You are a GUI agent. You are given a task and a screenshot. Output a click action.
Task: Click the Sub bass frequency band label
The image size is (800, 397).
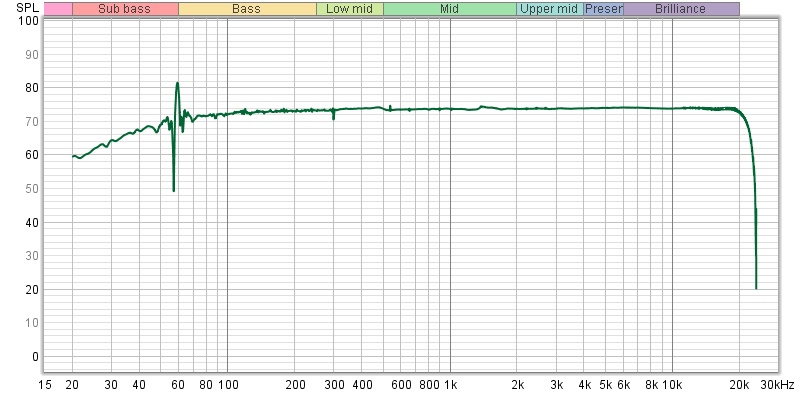tap(126, 9)
